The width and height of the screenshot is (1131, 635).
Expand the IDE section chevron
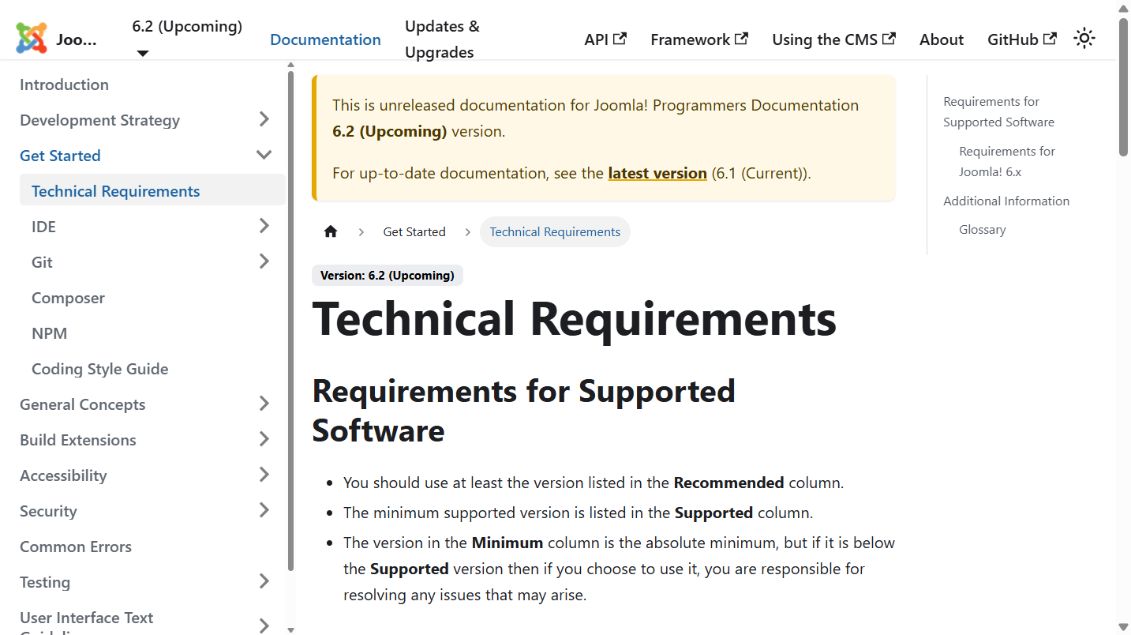coord(264,226)
